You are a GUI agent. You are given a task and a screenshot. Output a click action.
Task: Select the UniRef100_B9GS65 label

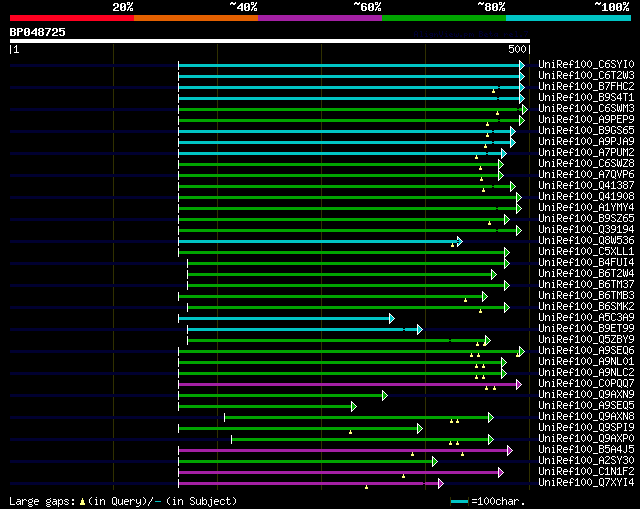coord(586,130)
